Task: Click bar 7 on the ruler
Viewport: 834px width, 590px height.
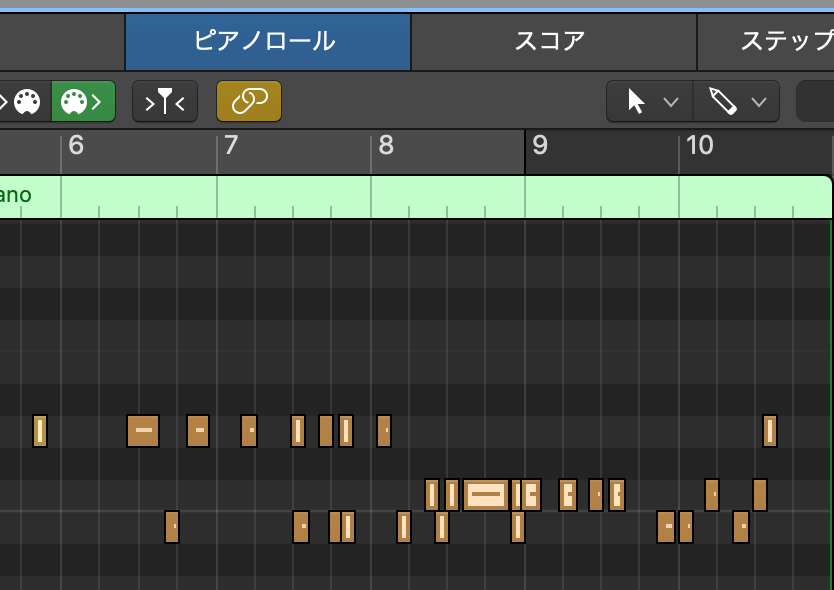Action: pyautogui.click(x=231, y=145)
